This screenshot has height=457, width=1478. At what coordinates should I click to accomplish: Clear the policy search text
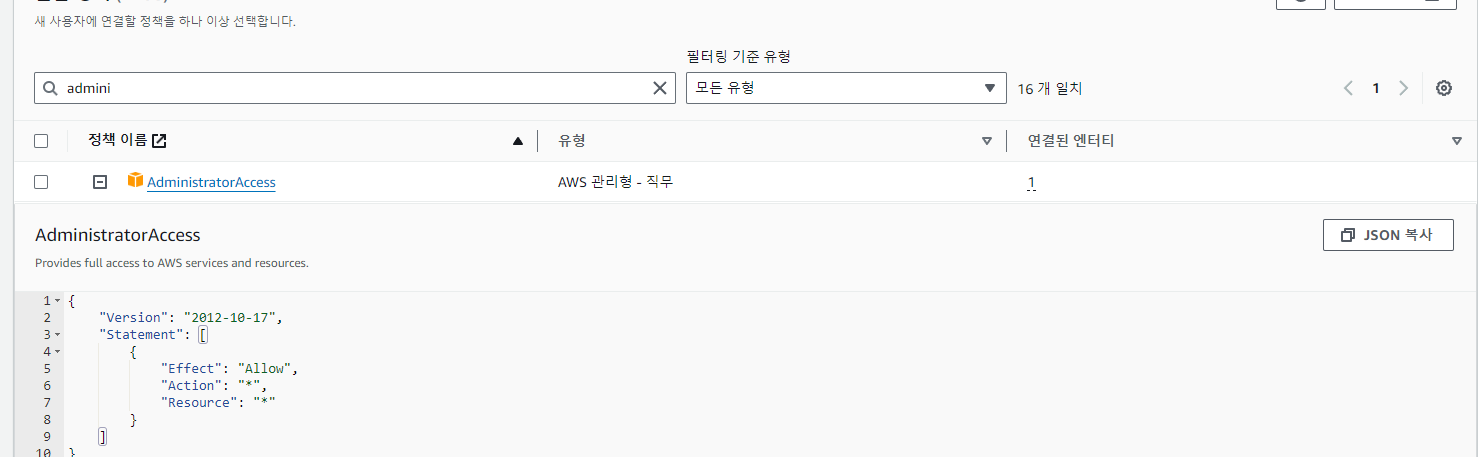[660, 88]
